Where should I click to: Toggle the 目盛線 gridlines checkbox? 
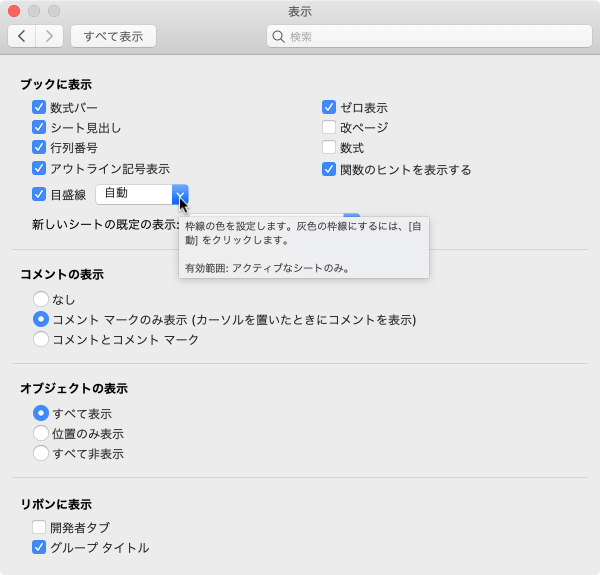coord(39,194)
